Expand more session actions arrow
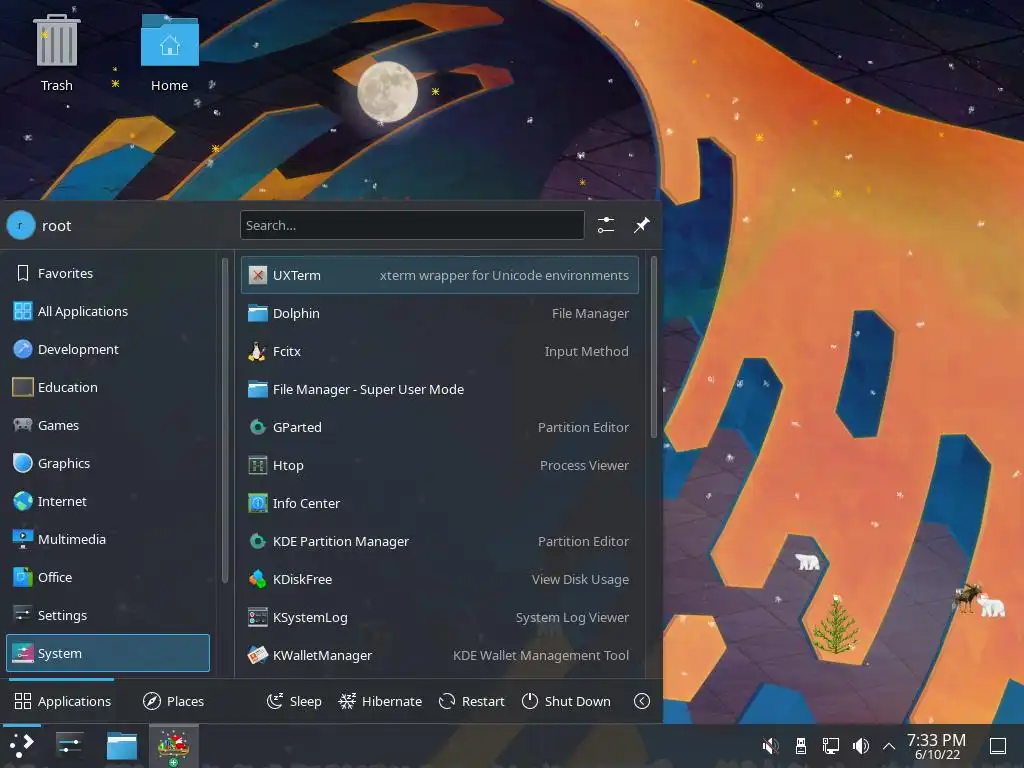The image size is (1024, 768). coord(642,701)
